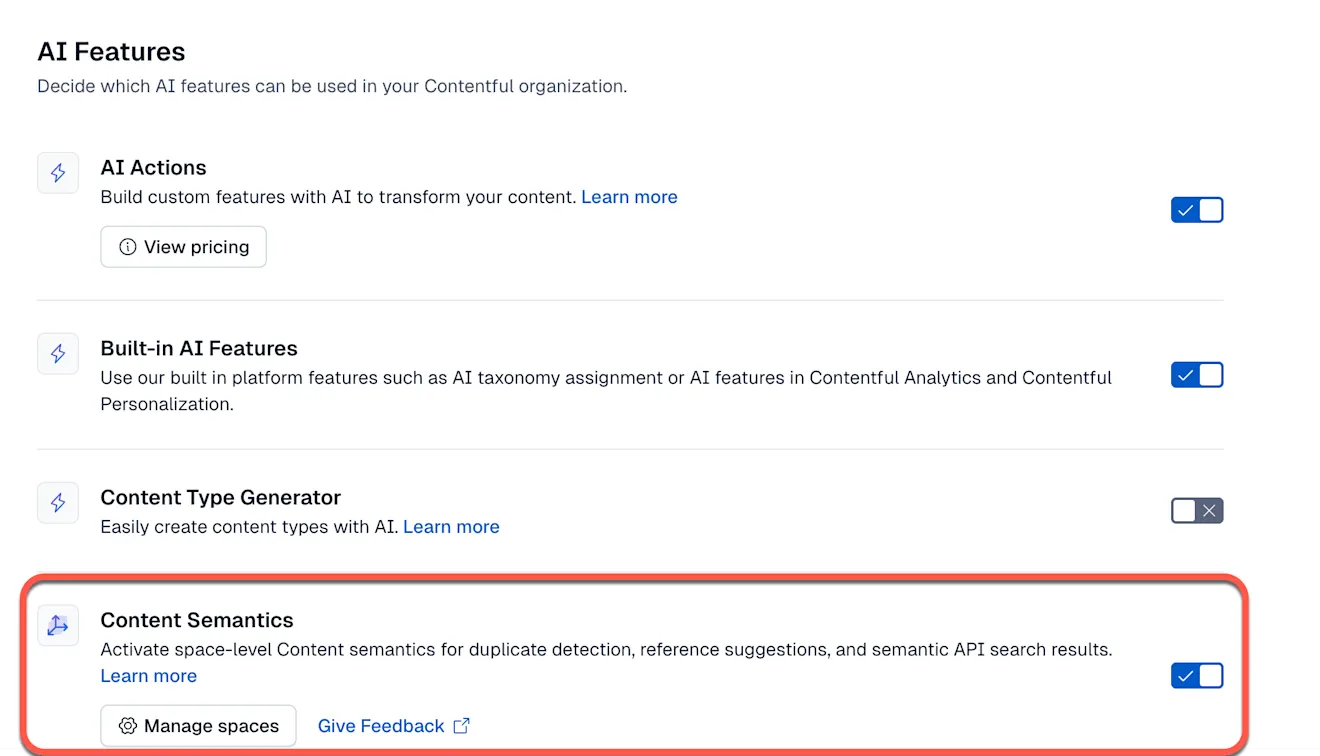Open the View pricing button
Image resolution: width=1320 pixels, height=756 pixels.
[184, 247]
